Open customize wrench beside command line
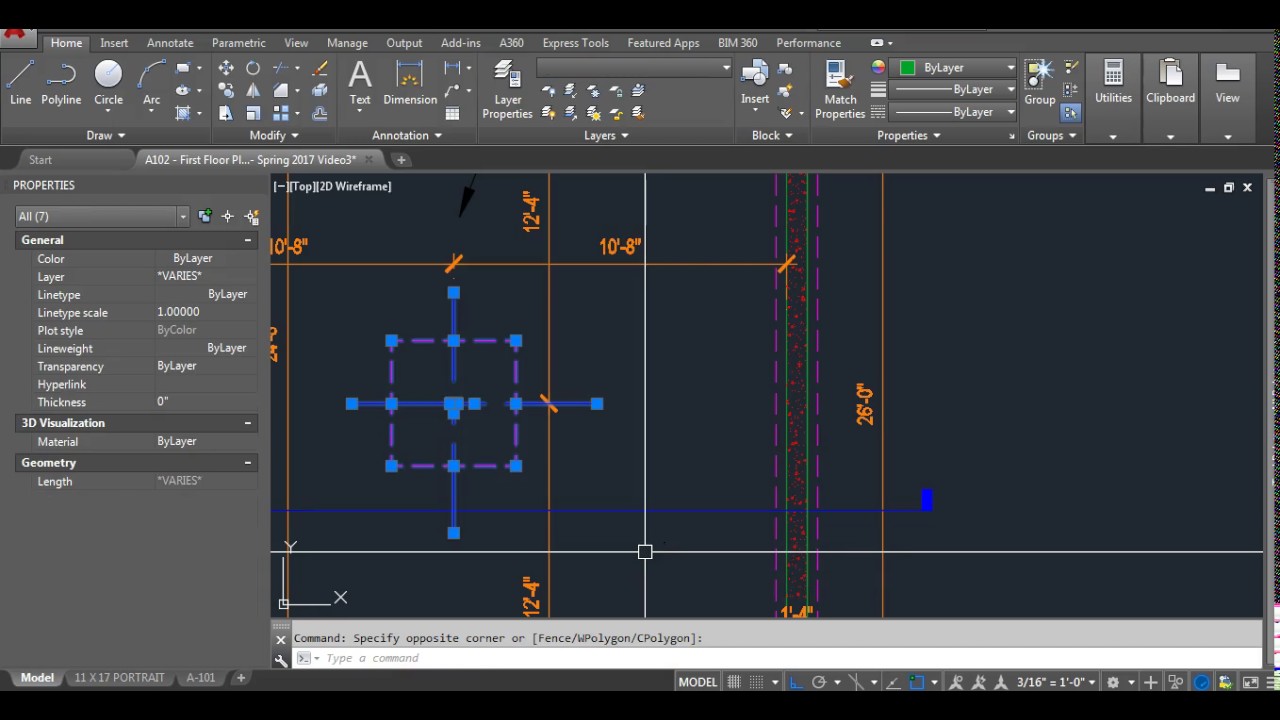This screenshot has height=720, width=1280. point(281,658)
